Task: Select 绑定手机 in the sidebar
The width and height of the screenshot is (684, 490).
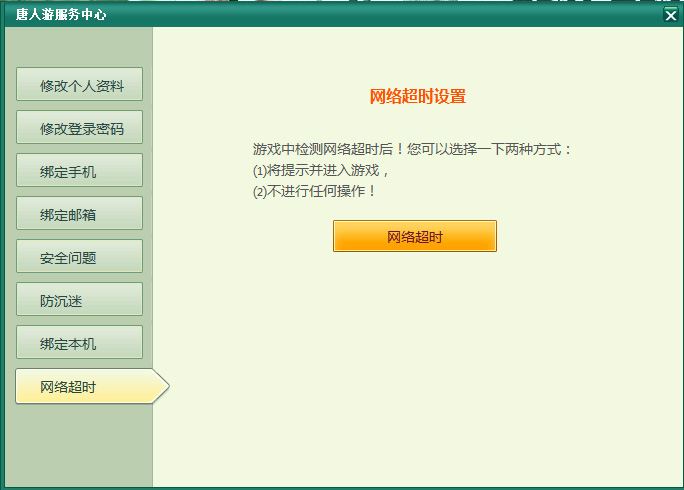Action: click(x=80, y=171)
